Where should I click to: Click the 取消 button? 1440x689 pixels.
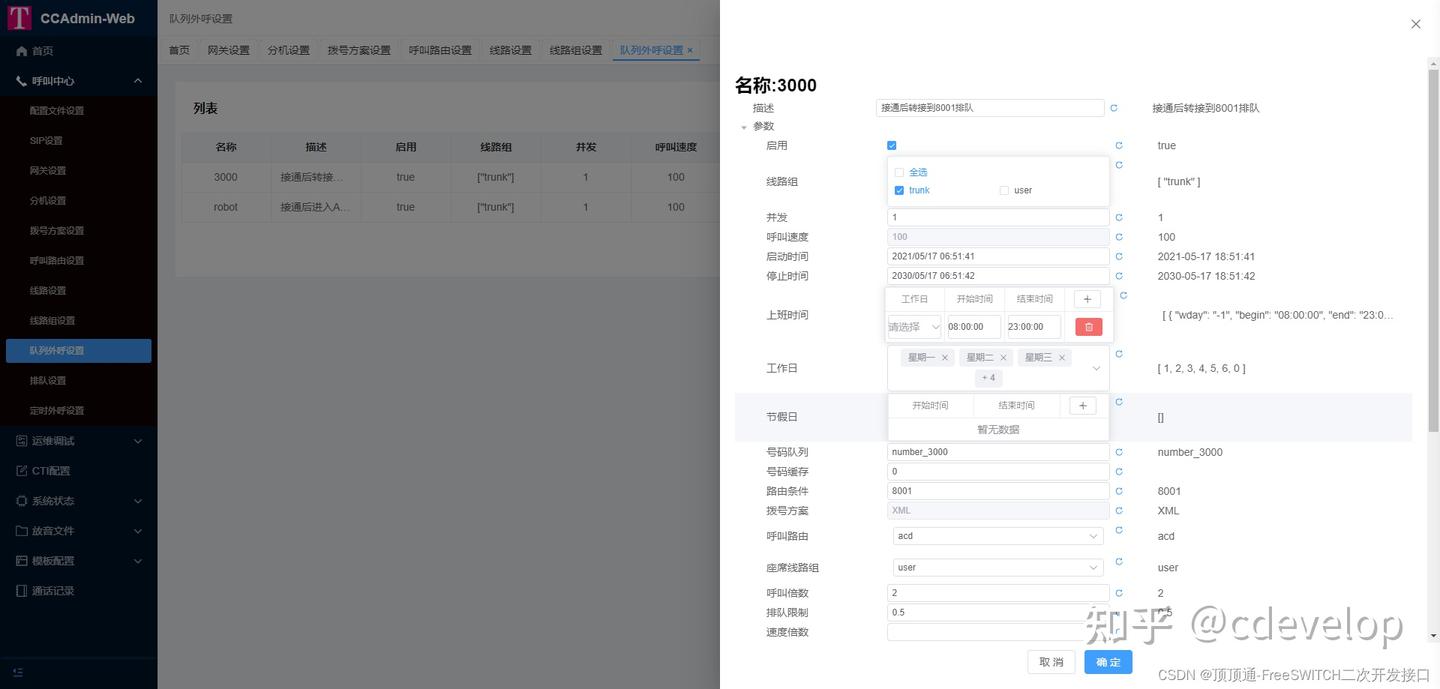1050,661
